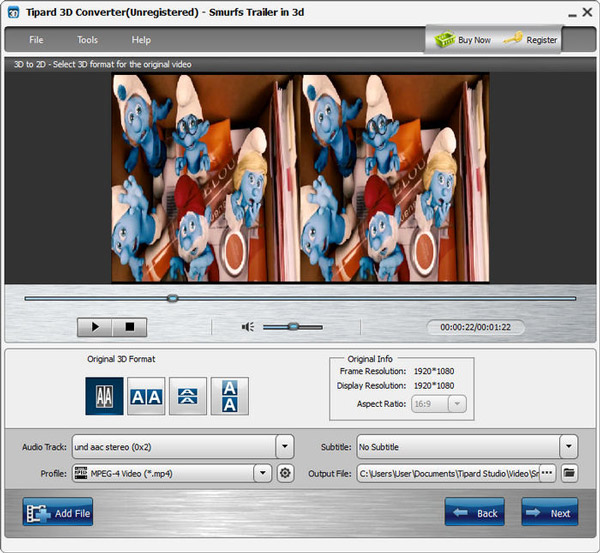This screenshot has width=600, height=553.
Task: Open the Profile format dropdown
Action: click(263, 473)
